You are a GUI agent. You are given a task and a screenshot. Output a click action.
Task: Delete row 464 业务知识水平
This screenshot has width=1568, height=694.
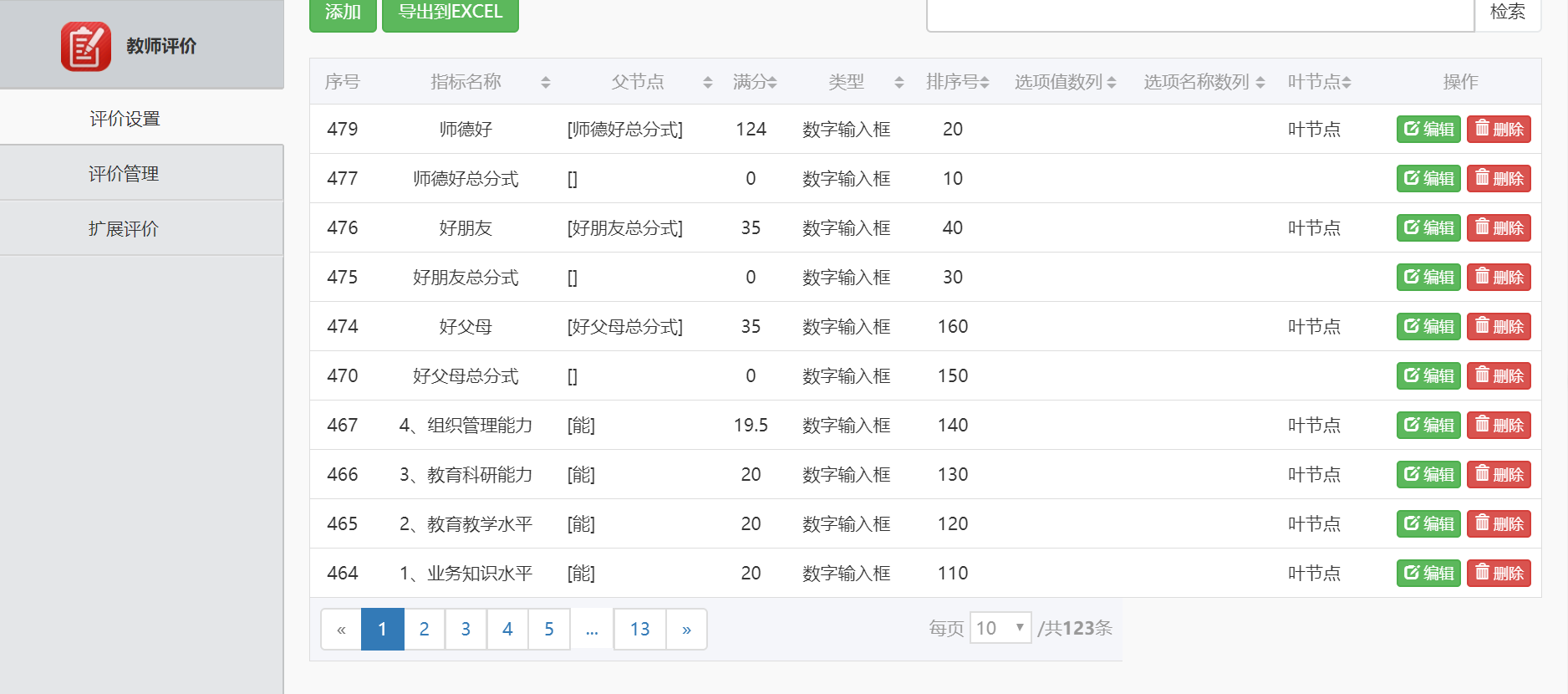click(1498, 573)
